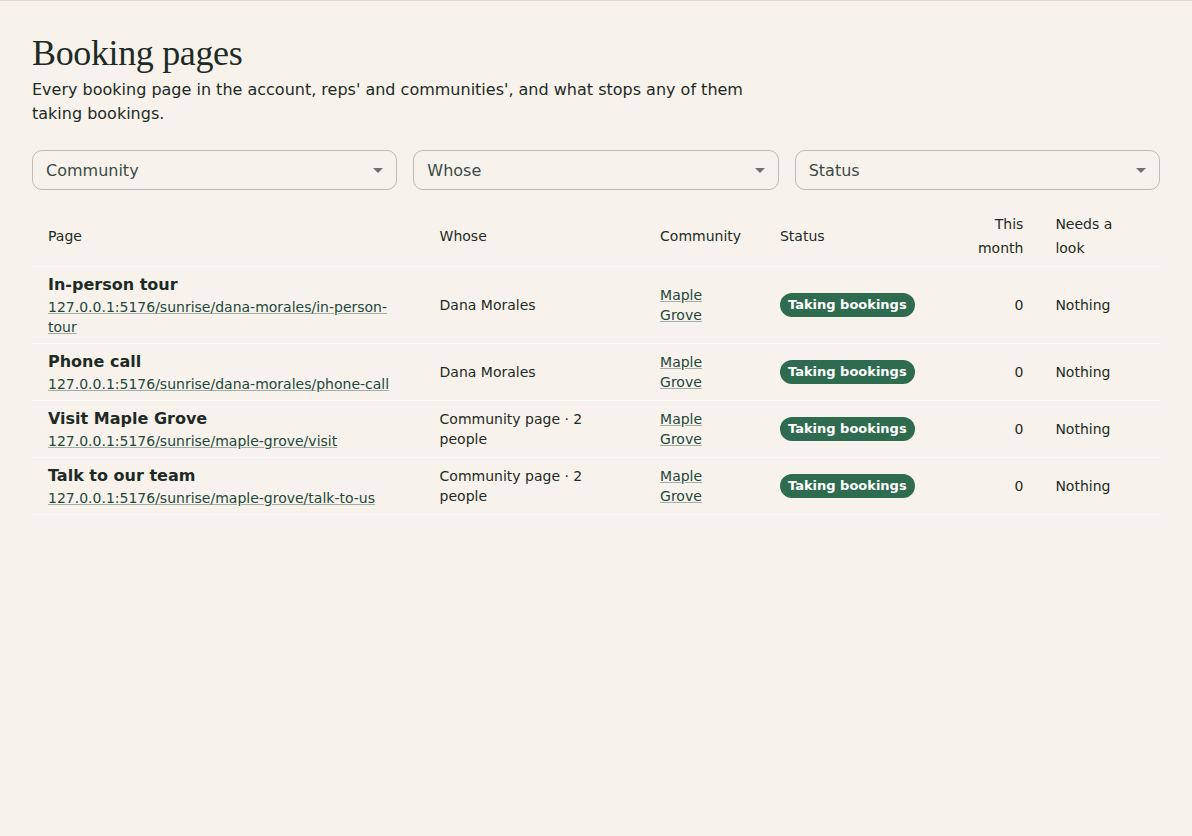Image resolution: width=1192 pixels, height=836 pixels.
Task: Select the 'Phone call' page title
Action: click(x=94, y=361)
